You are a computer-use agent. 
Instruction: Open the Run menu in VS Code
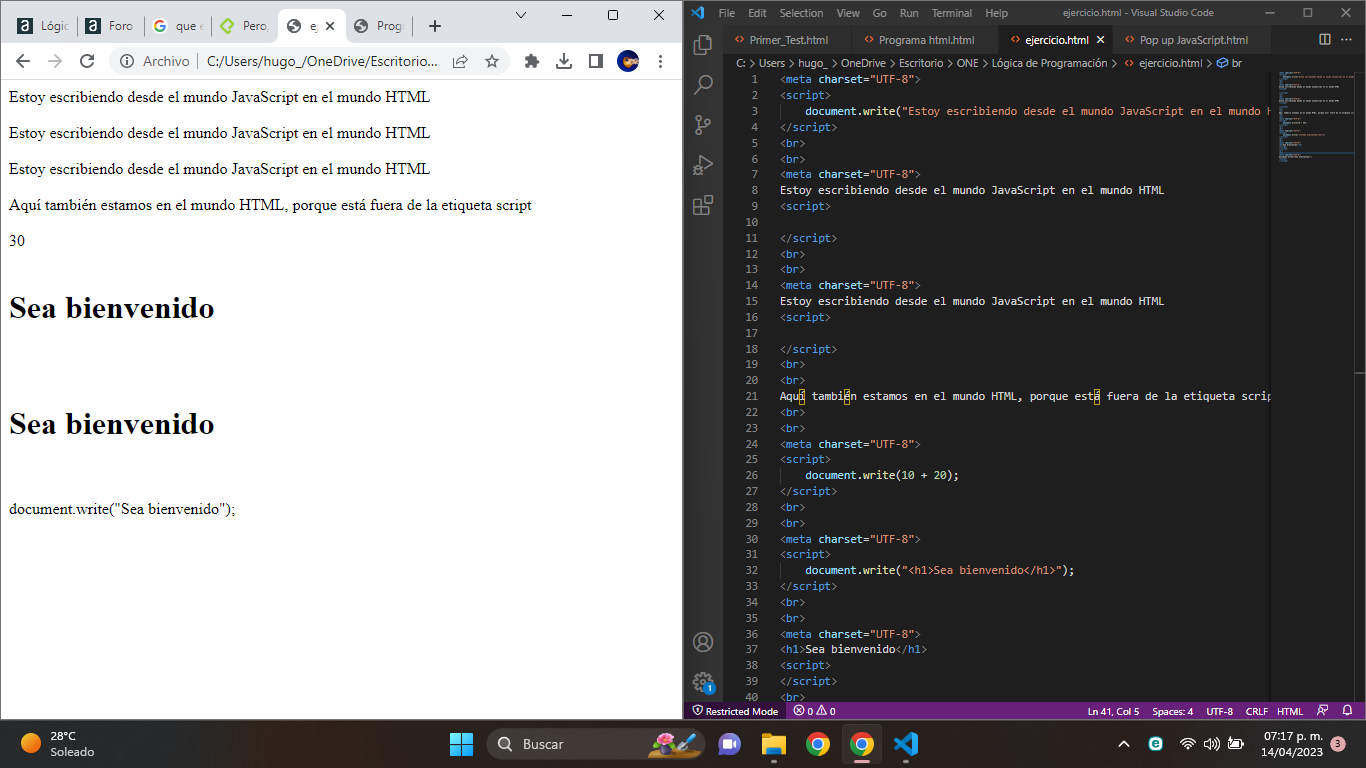point(909,13)
